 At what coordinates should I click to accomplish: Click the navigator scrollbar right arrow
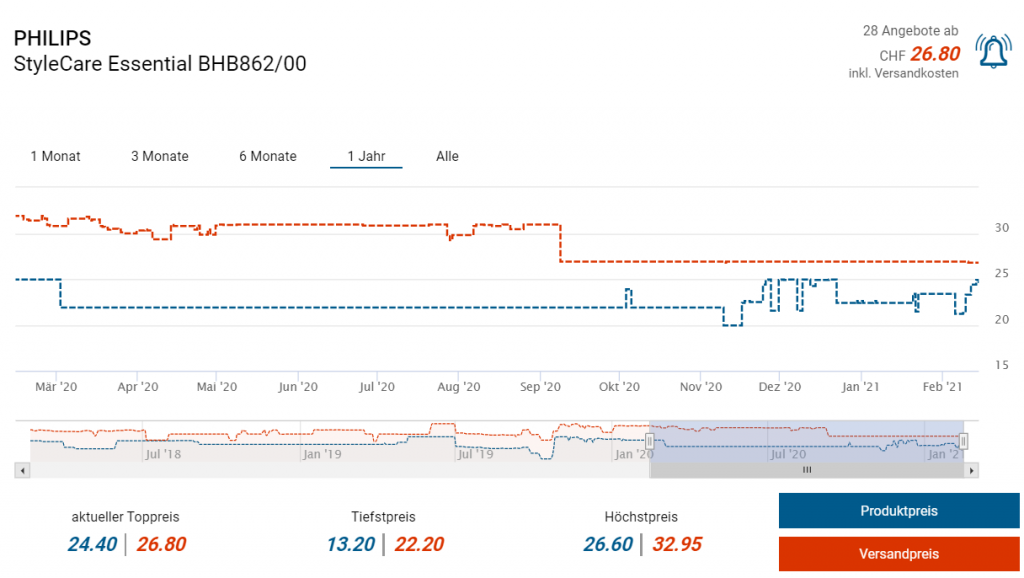click(x=971, y=470)
